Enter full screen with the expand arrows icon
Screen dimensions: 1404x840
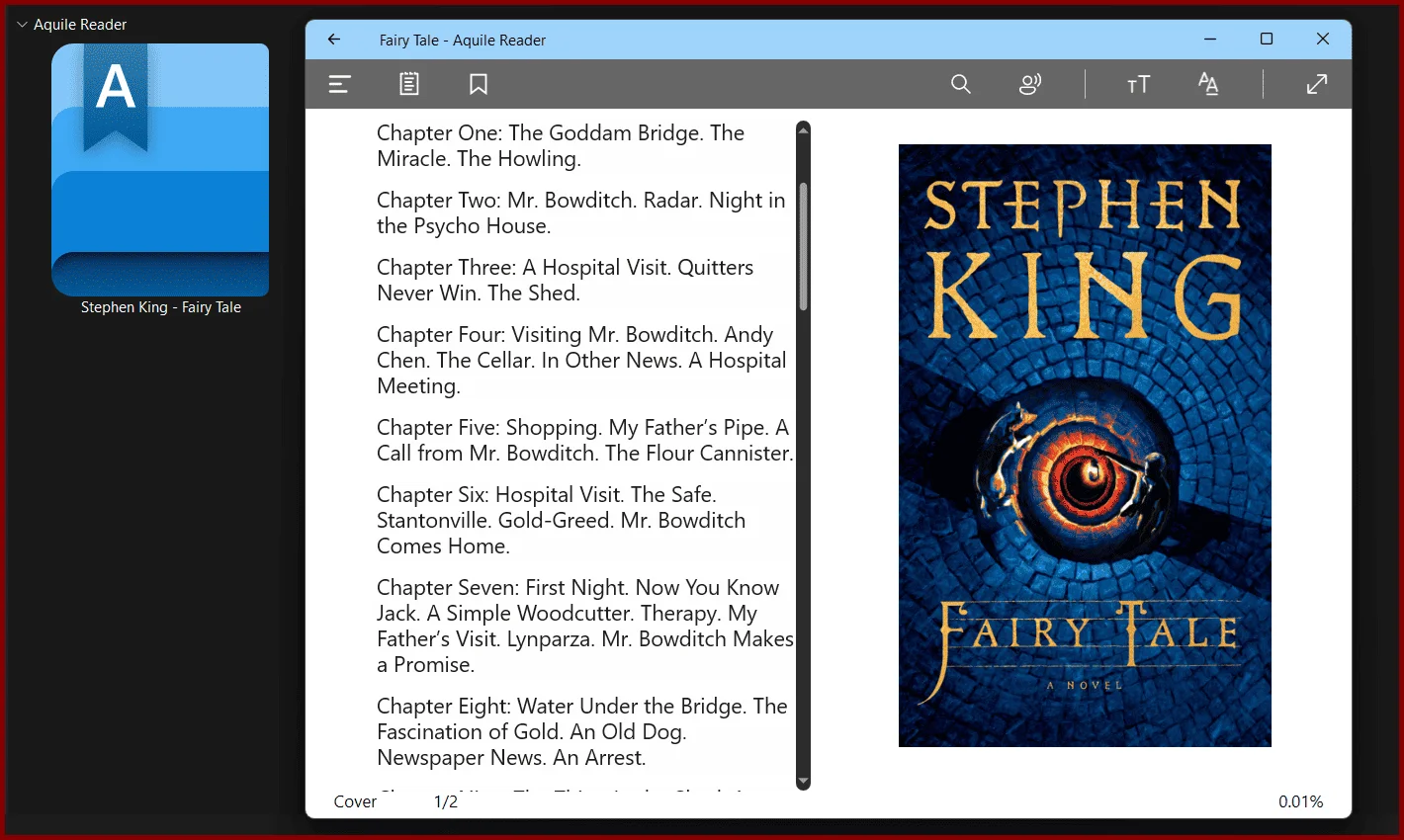click(1317, 85)
